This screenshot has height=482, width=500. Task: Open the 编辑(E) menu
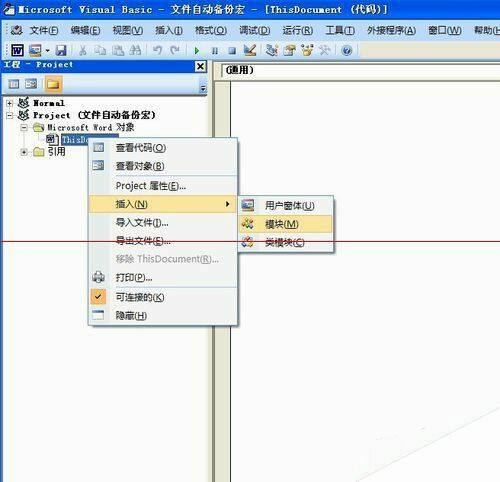coord(85,31)
